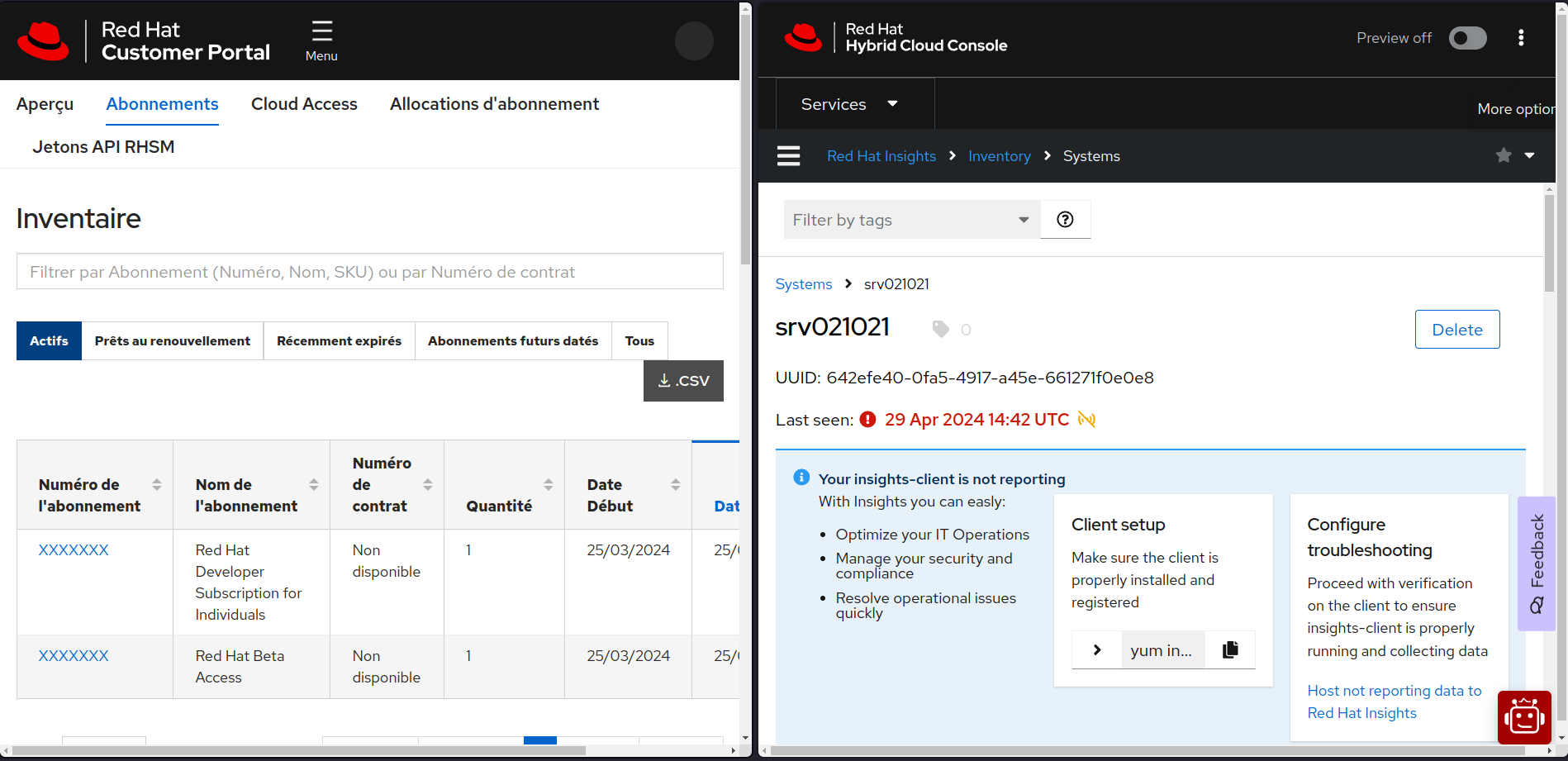Open the Inventory breadcrumb link
The height and width of the screenshot is (761, 1568).
[x=999, y=156]
